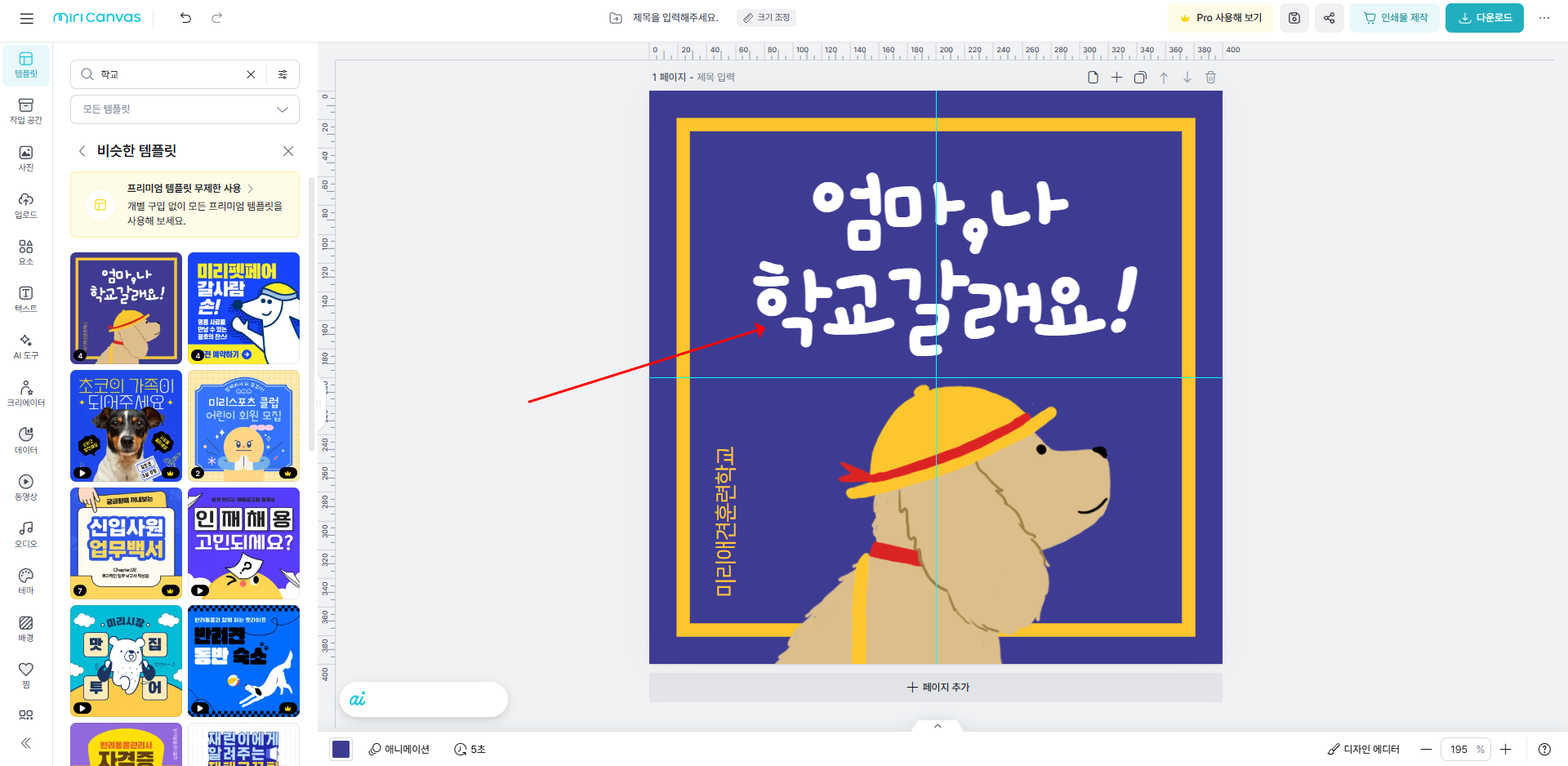Open the 동영상 sidebar tab
This screenshot has height=766, width=1568.
[26, 488]
